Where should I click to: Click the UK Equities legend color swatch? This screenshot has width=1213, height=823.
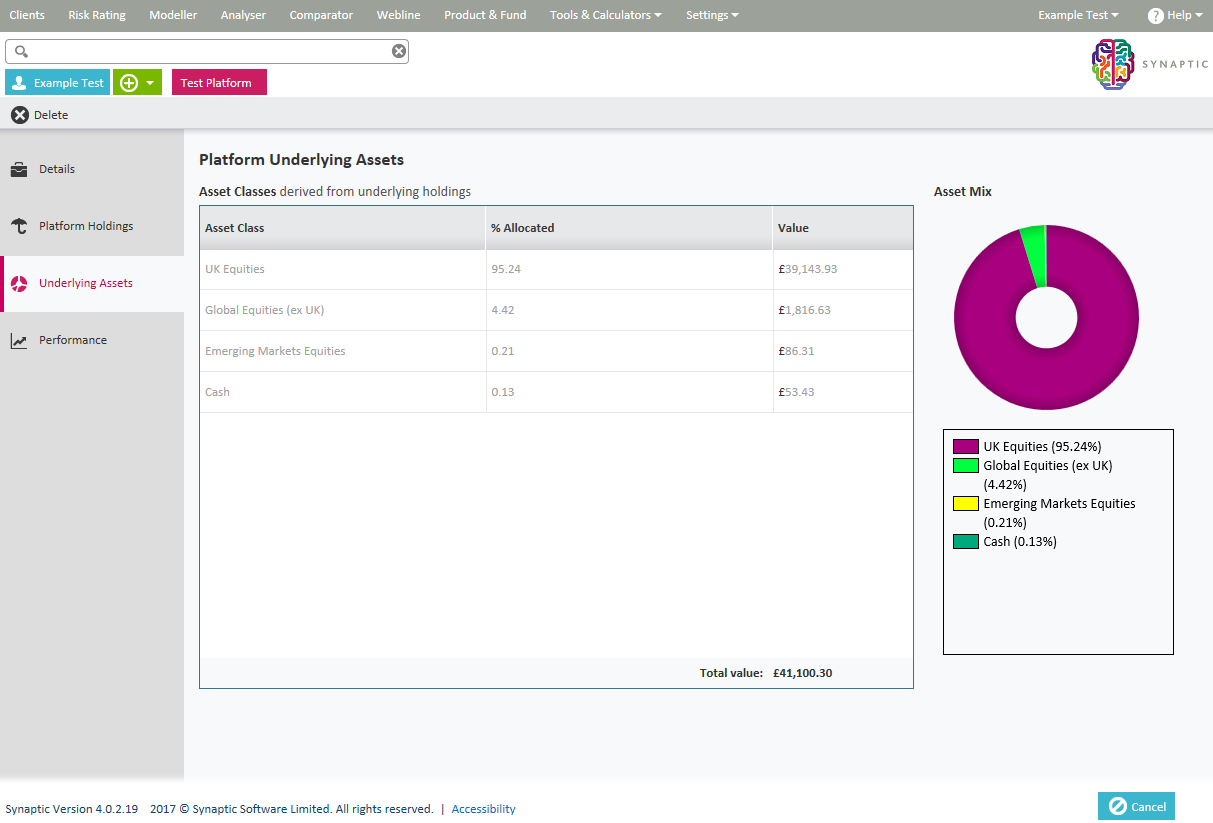pos(965,447)
